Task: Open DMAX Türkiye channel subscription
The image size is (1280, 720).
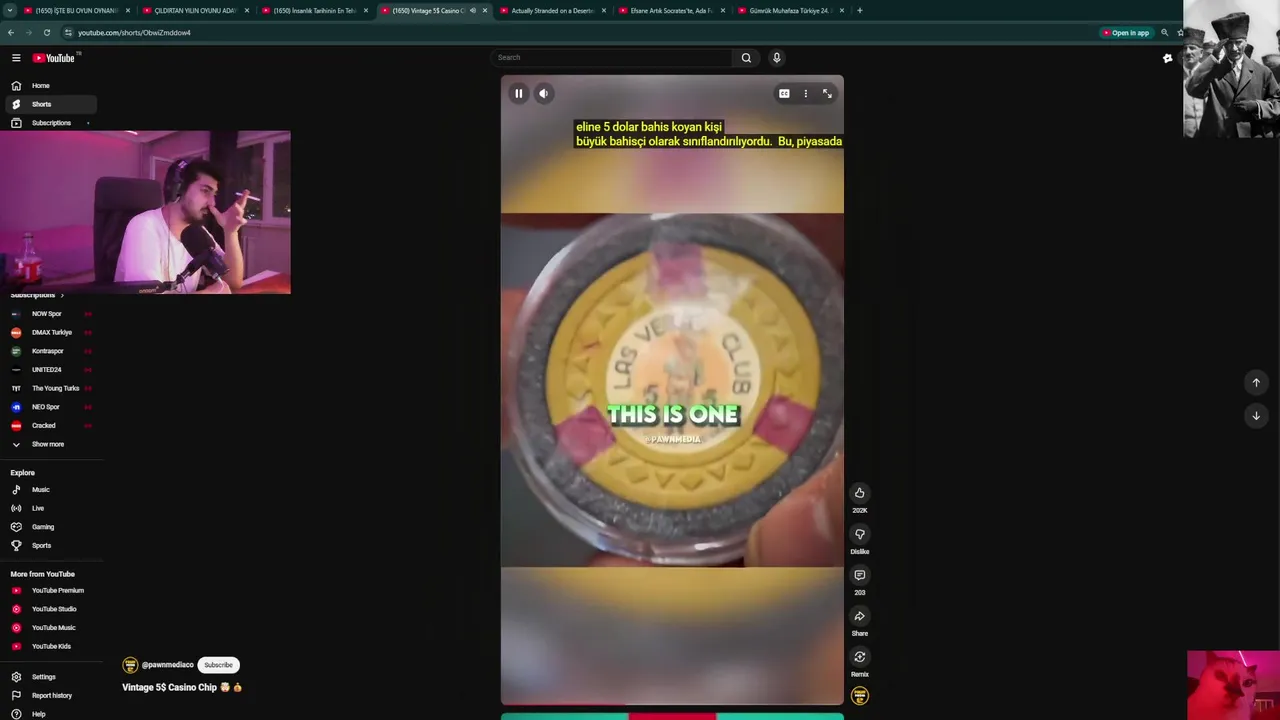Action: [x=50, y=333]
